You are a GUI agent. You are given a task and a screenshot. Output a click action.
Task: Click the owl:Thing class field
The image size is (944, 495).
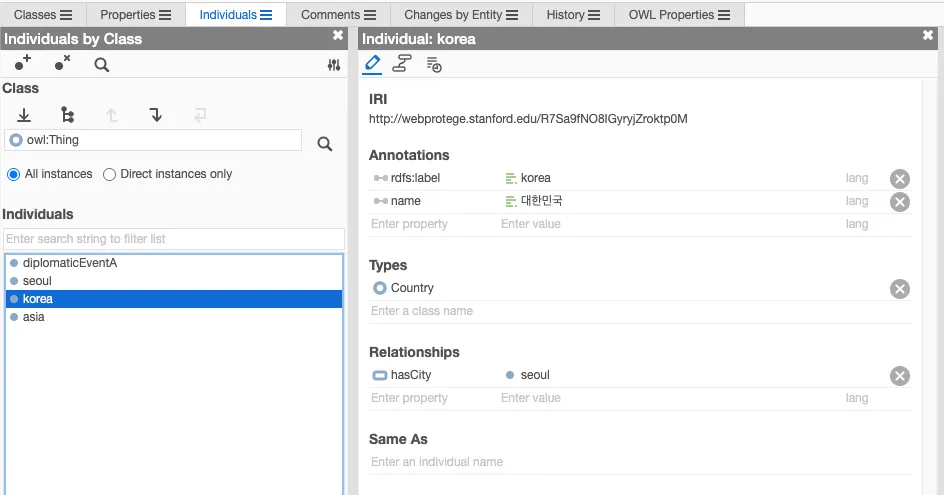(x=153, y=140)
